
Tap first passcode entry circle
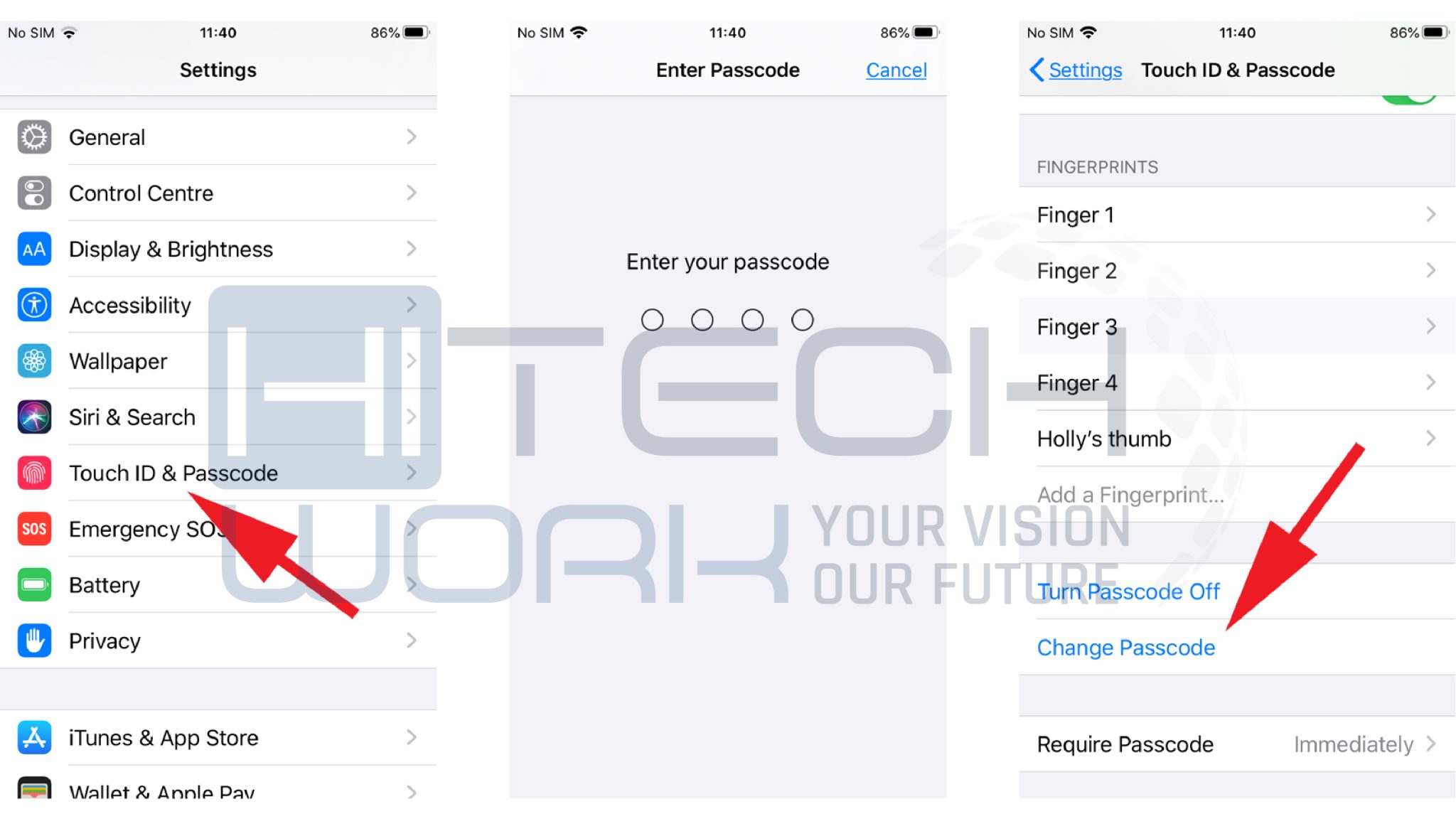click(x=652, y=319)
